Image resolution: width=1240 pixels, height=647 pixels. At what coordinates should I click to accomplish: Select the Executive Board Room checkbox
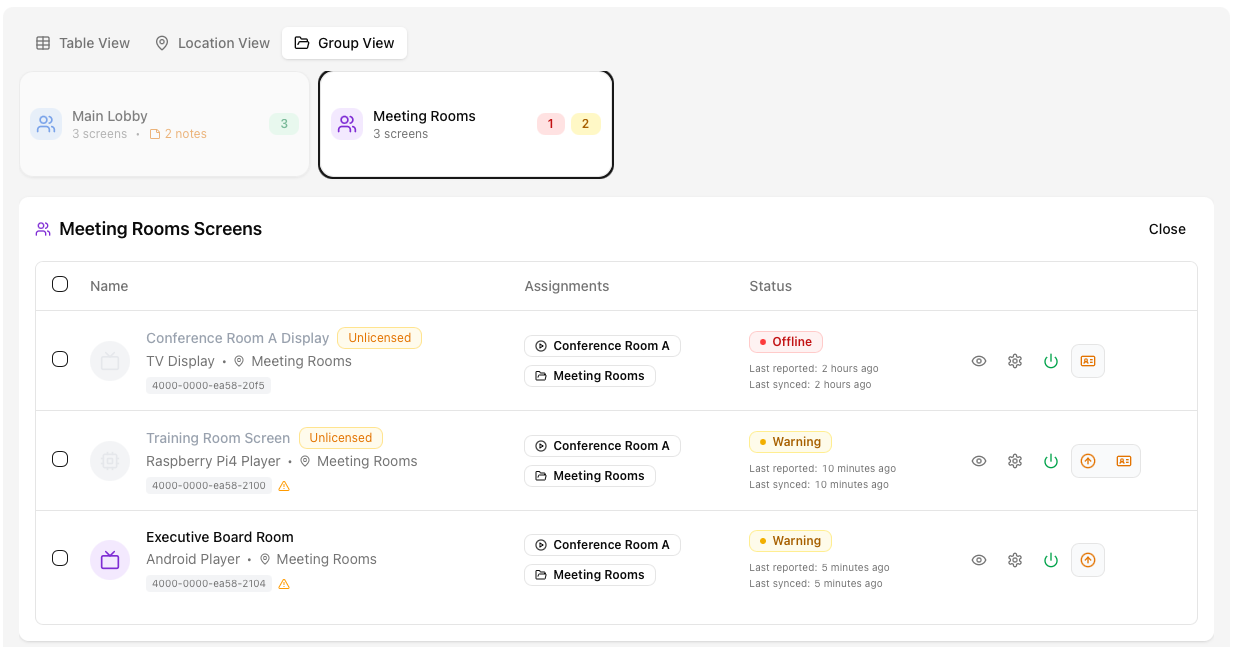coord(60,558)
